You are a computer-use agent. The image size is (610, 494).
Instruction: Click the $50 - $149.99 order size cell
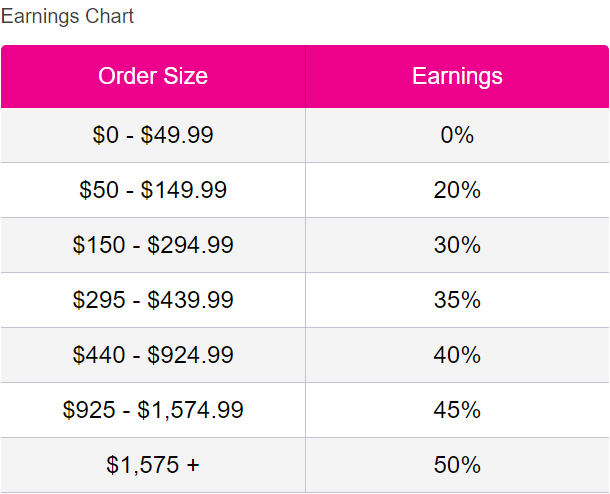153,190
